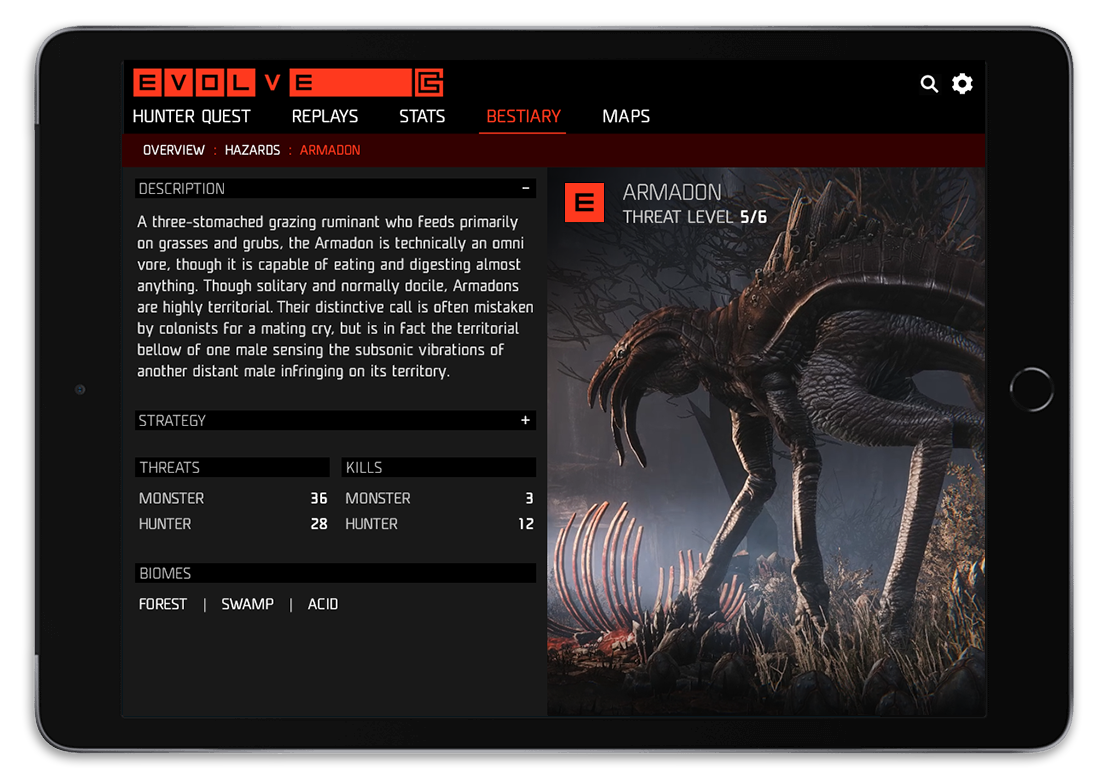
Task: Go to the Stats tab
Action: tap(422, 117)
